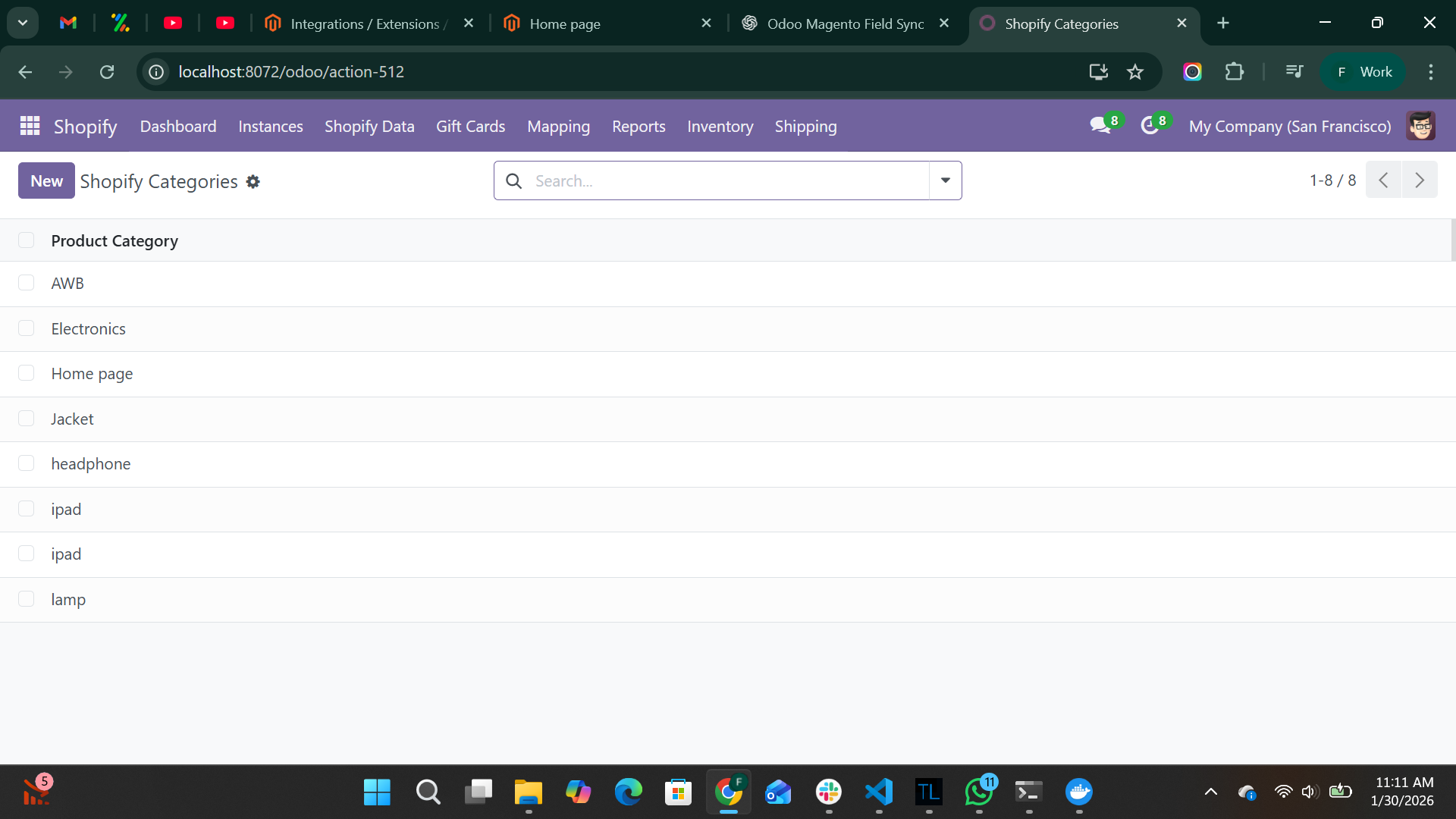Go to the previous records page
Screen dimensions: 1456x819
[1383, 180]
